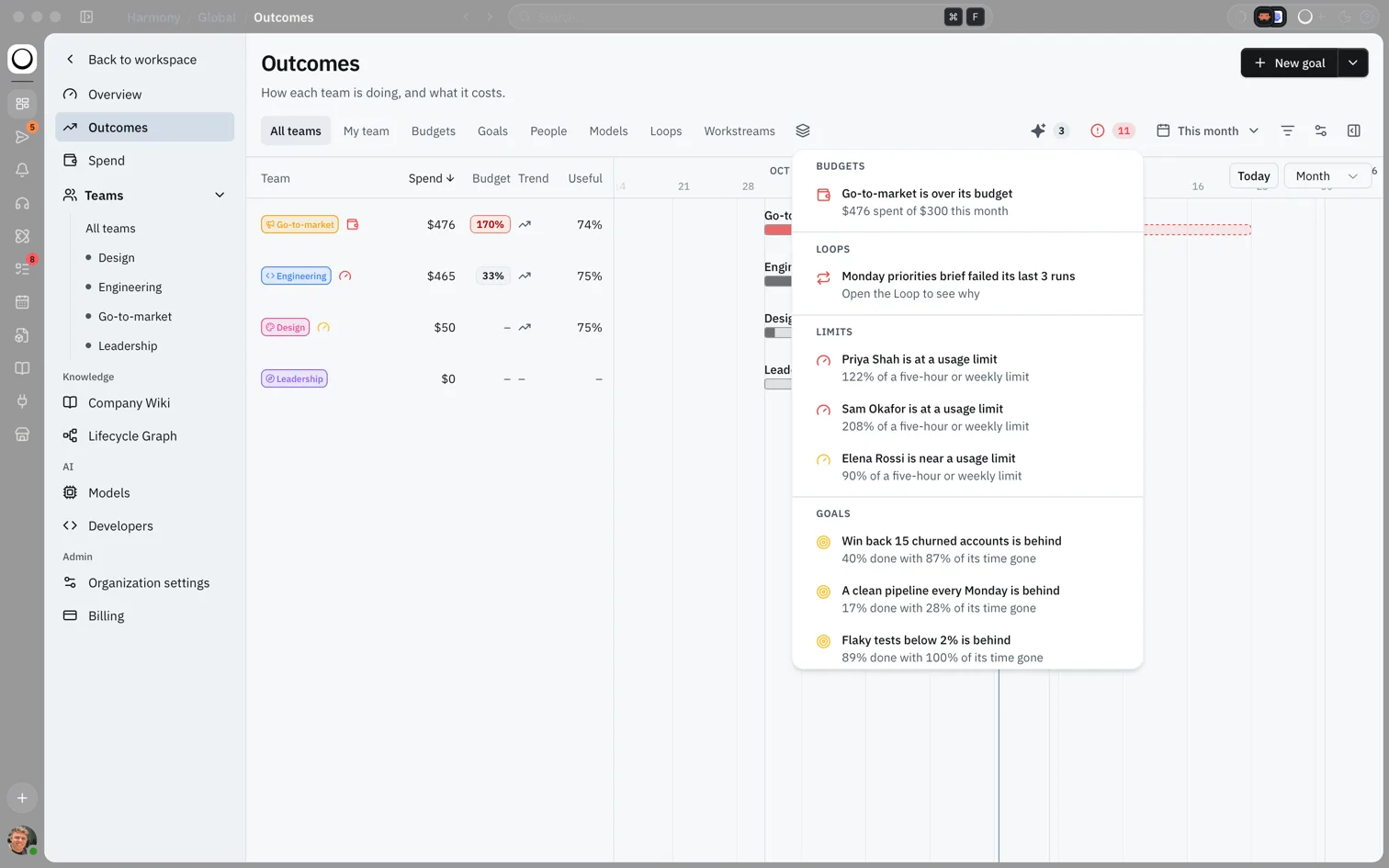1389x868 pixels.
Task: Click the New goal button
Action: click(x=1289, y=62)
